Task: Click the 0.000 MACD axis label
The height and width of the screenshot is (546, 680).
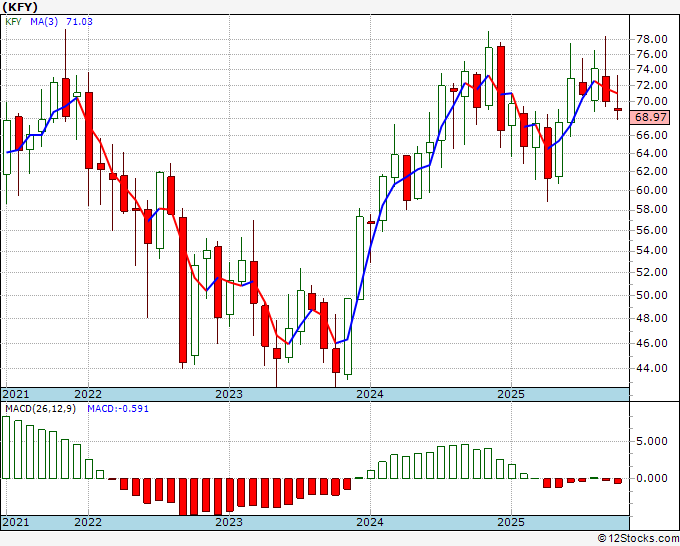Action: point(651,478)
